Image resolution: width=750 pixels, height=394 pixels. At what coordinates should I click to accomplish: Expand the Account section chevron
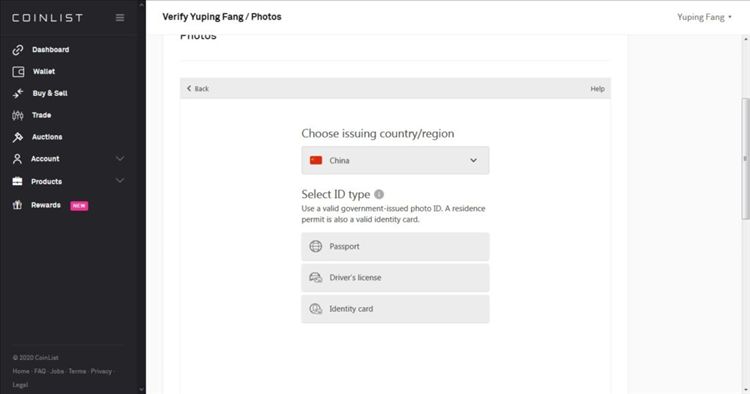[120, 158]
